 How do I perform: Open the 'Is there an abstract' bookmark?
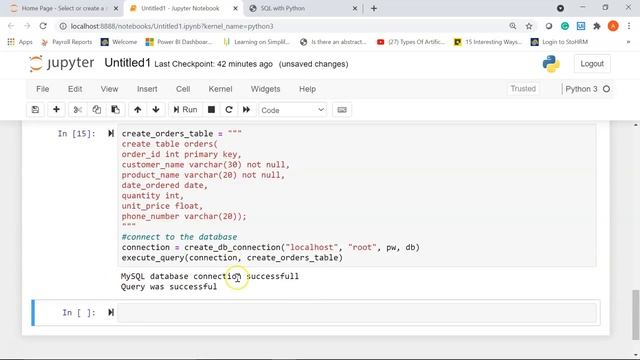(333, 42)
